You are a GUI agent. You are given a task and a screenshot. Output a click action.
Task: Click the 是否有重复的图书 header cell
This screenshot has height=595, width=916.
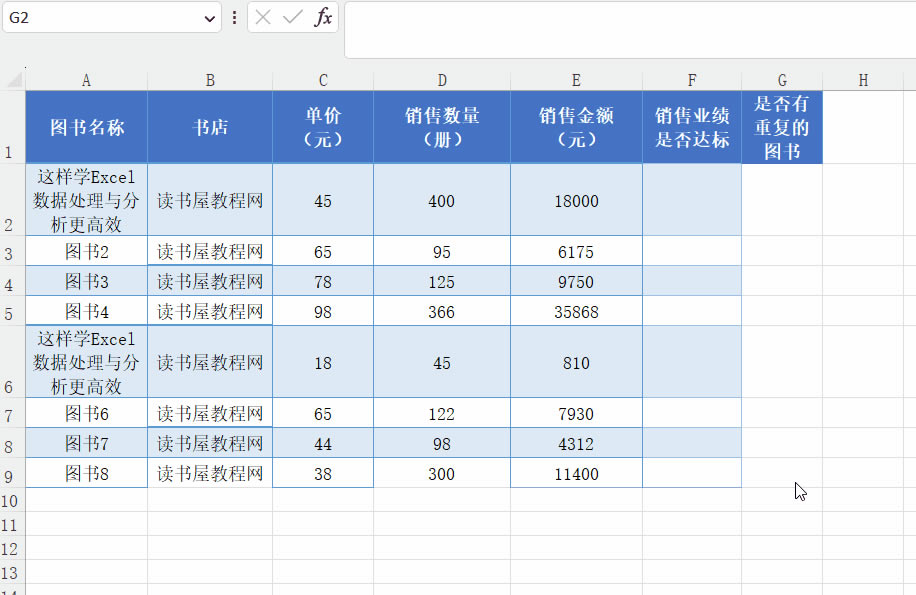782,127
